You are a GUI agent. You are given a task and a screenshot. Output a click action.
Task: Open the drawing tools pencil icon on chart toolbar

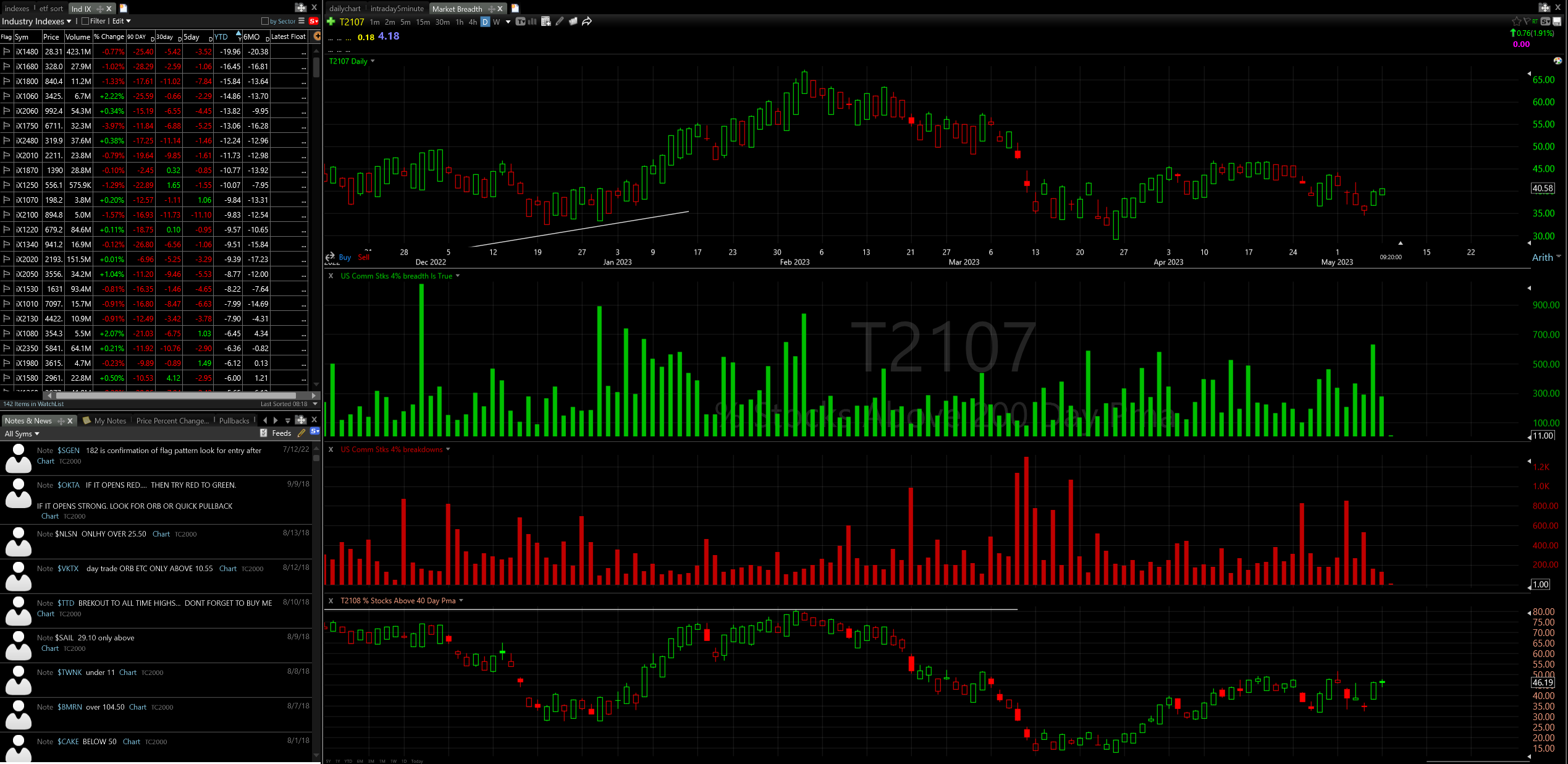[560, 22]
